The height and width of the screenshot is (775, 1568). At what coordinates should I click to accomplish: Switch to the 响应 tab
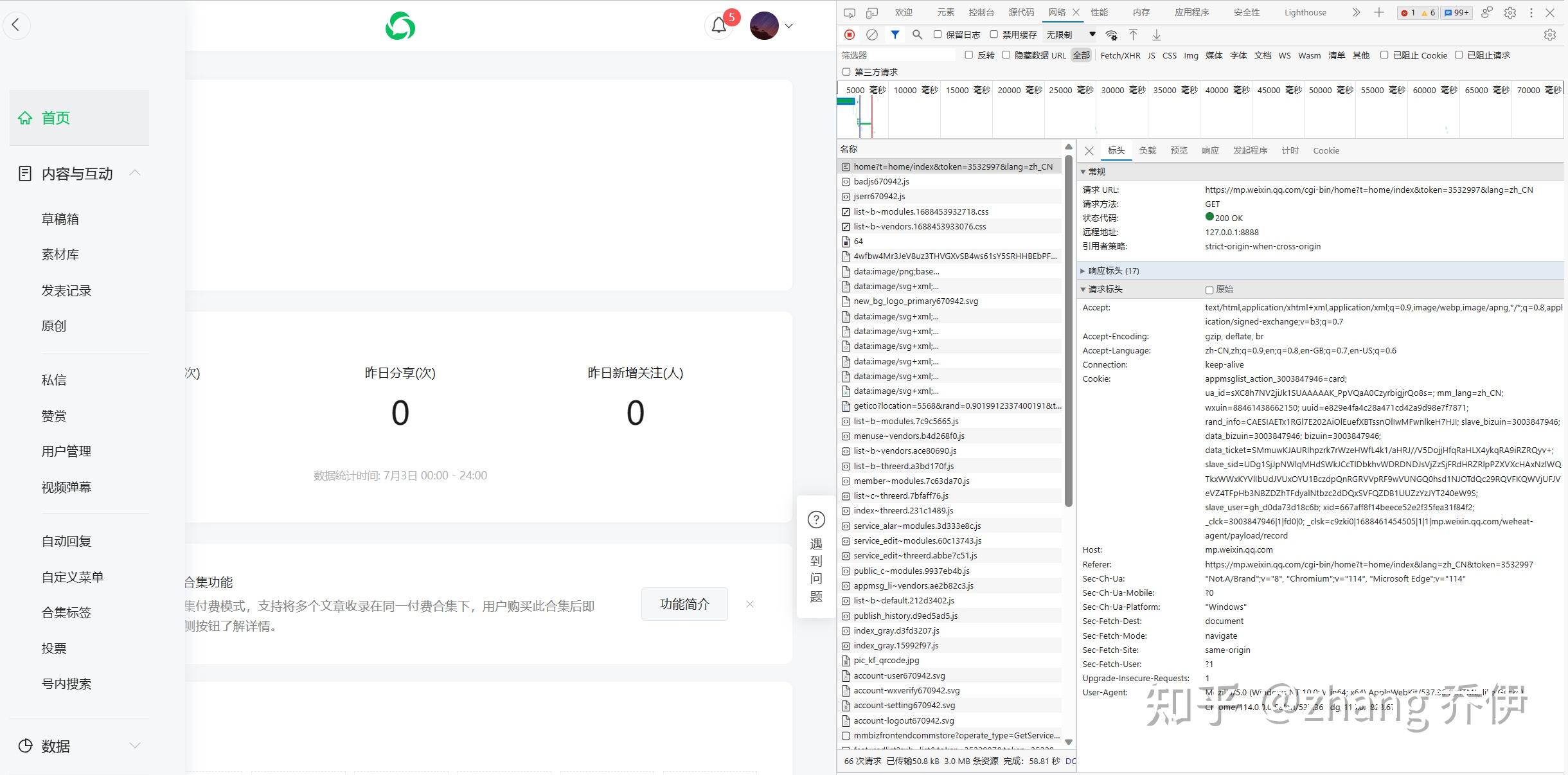coord(1210,150)
